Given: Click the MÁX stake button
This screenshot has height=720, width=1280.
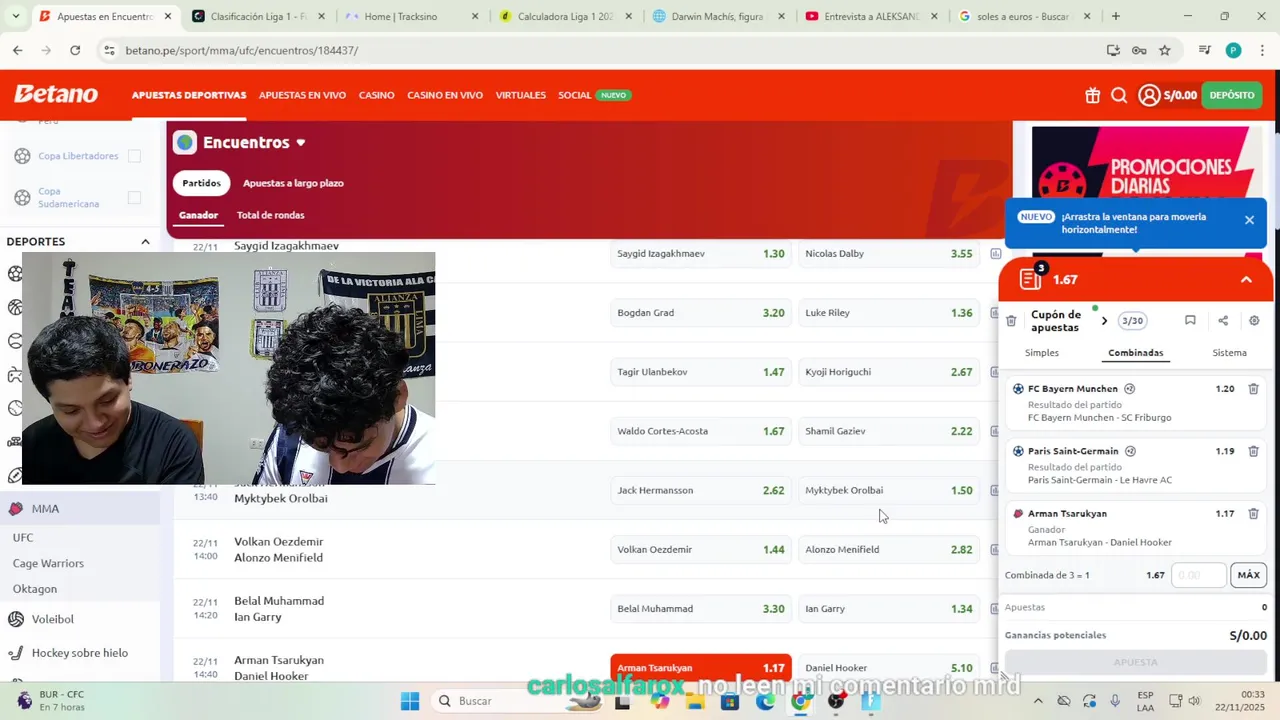Looking at the screenshot, I should click(1249, 575).
